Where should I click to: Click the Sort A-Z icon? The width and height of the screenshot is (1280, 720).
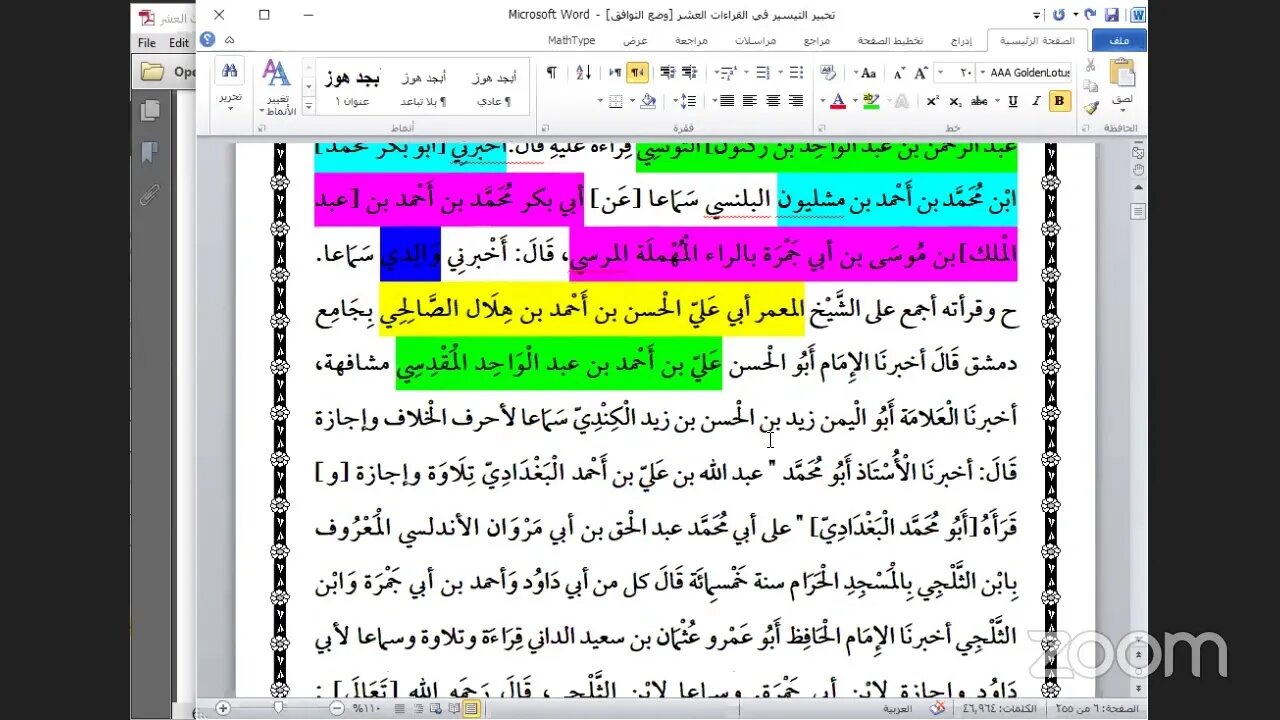click(x=584, y=72)
